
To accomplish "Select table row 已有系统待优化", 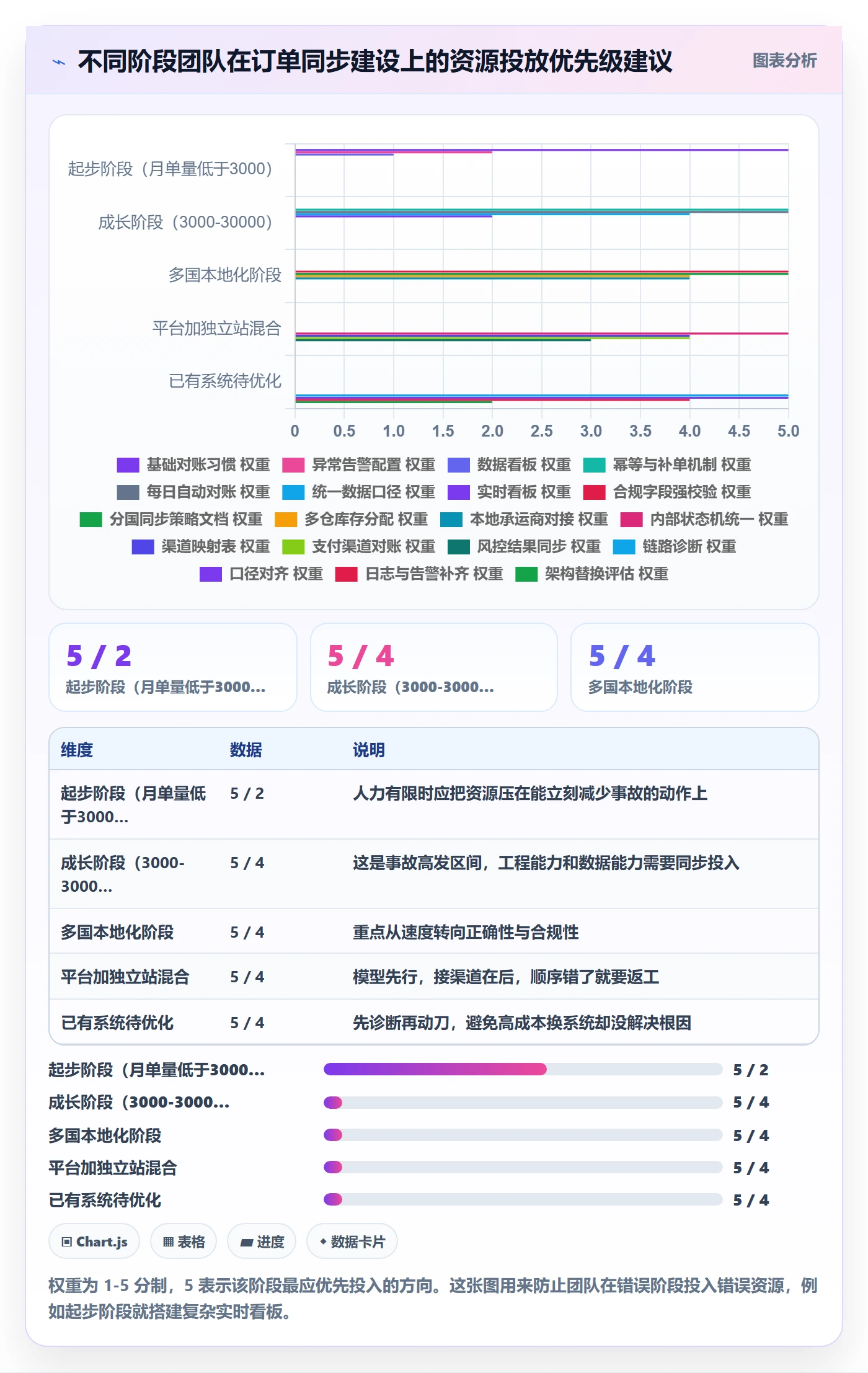I will (x=434, y=1022).
